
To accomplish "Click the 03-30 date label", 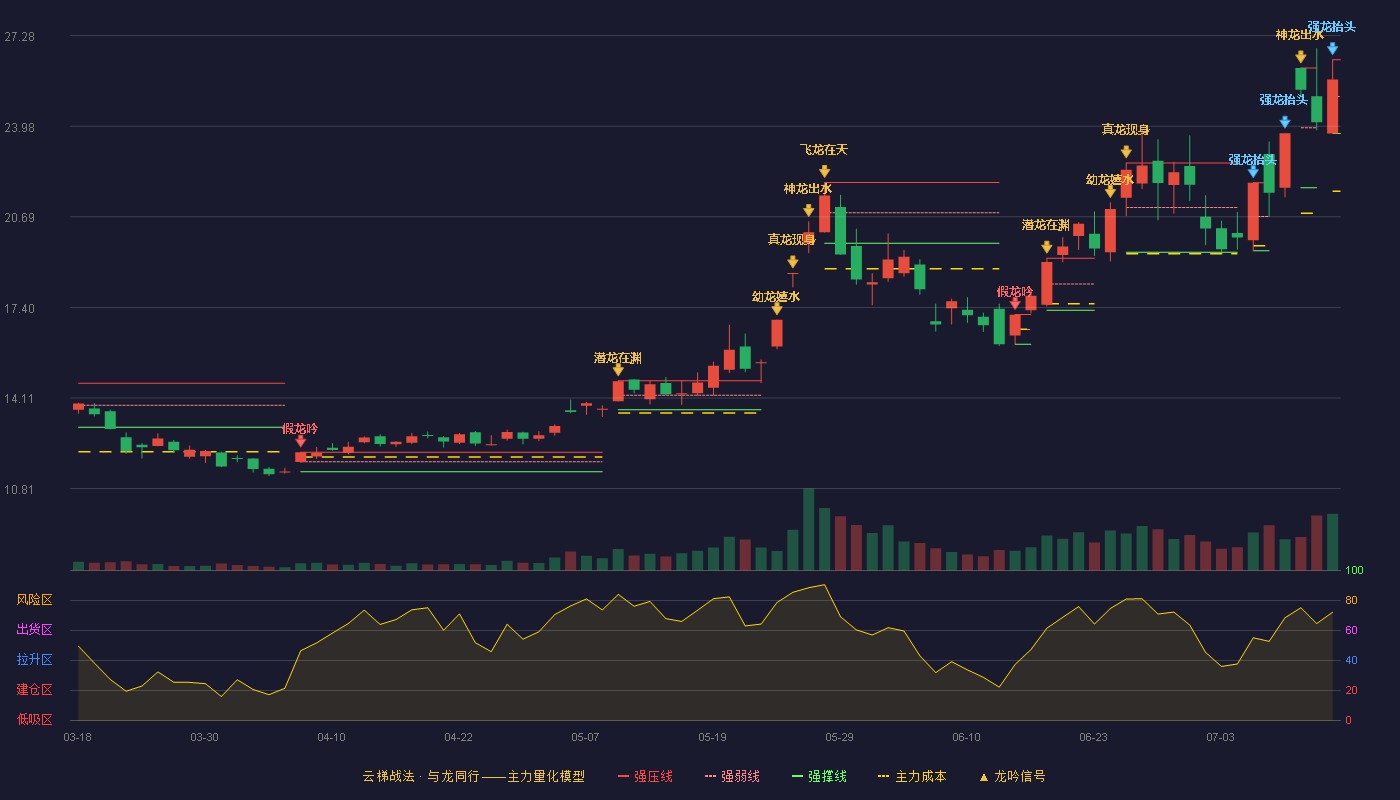I will [x=204, y=737].
